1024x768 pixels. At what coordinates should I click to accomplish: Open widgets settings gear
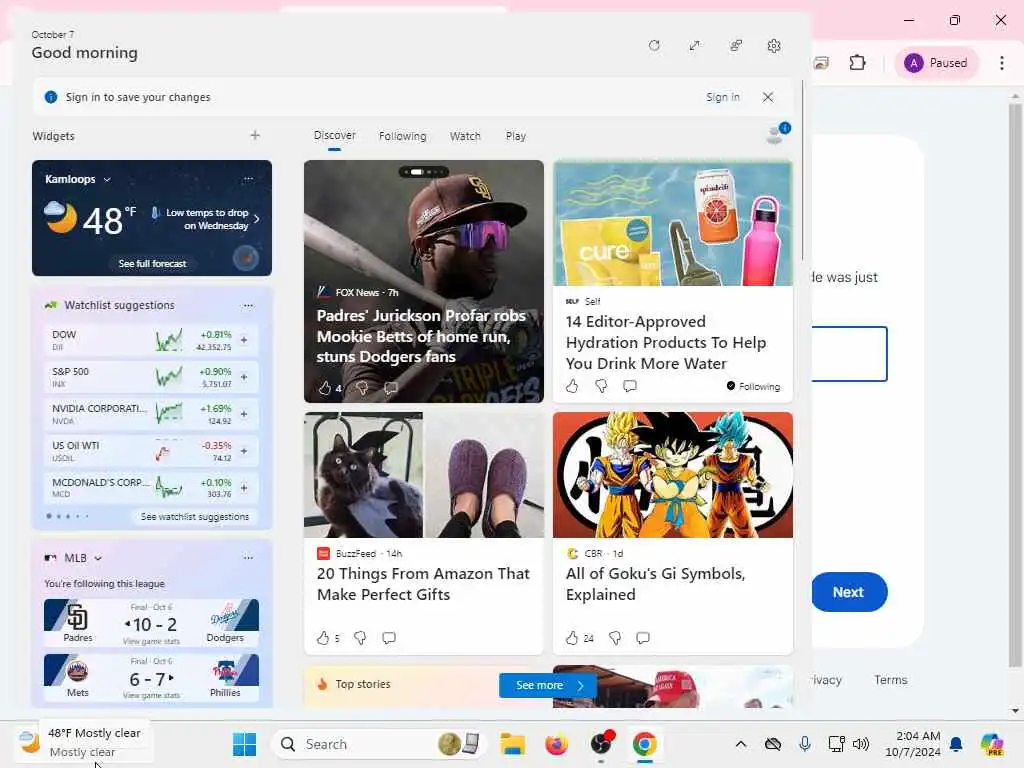click(774, 46)
